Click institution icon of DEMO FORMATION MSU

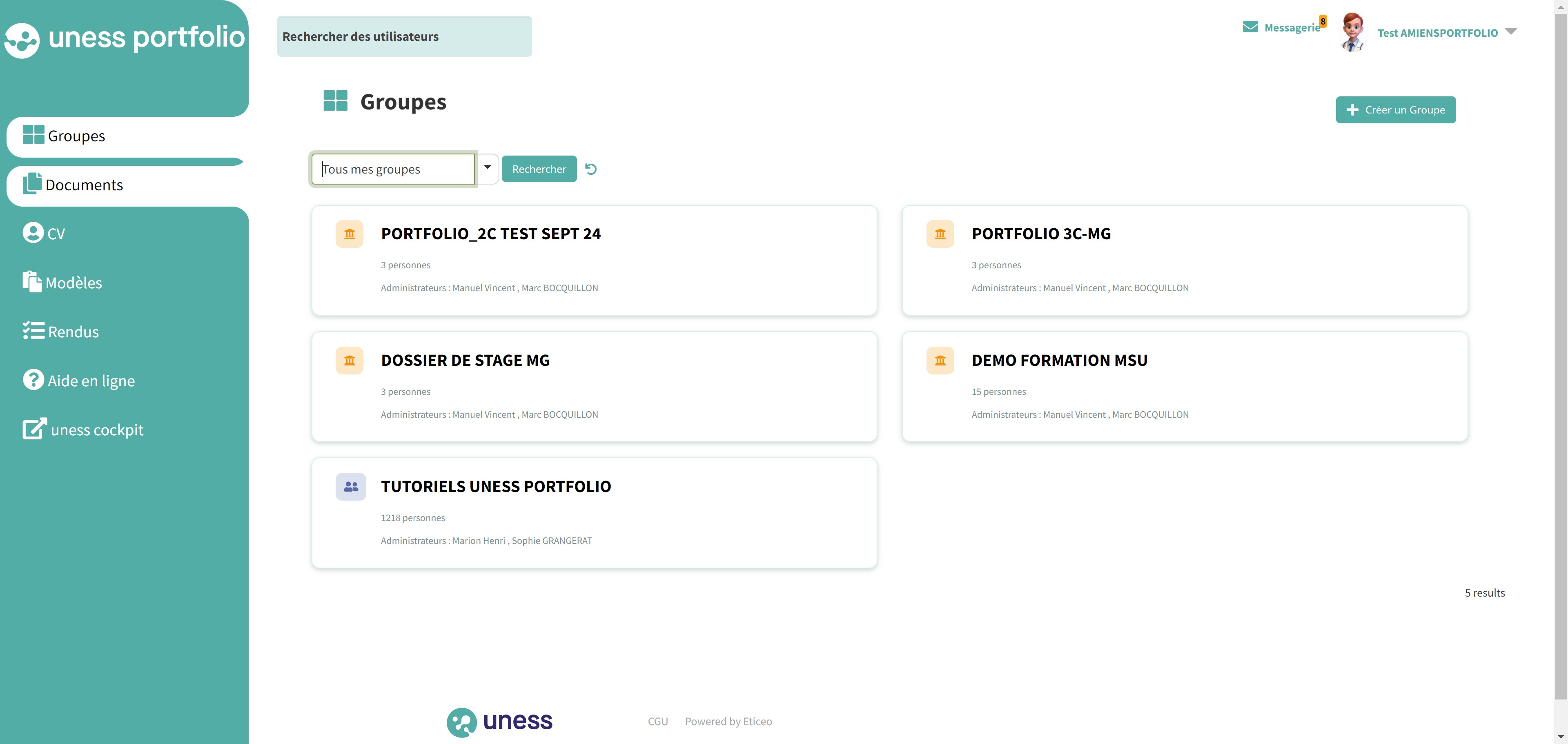click(x=940, y=361)
